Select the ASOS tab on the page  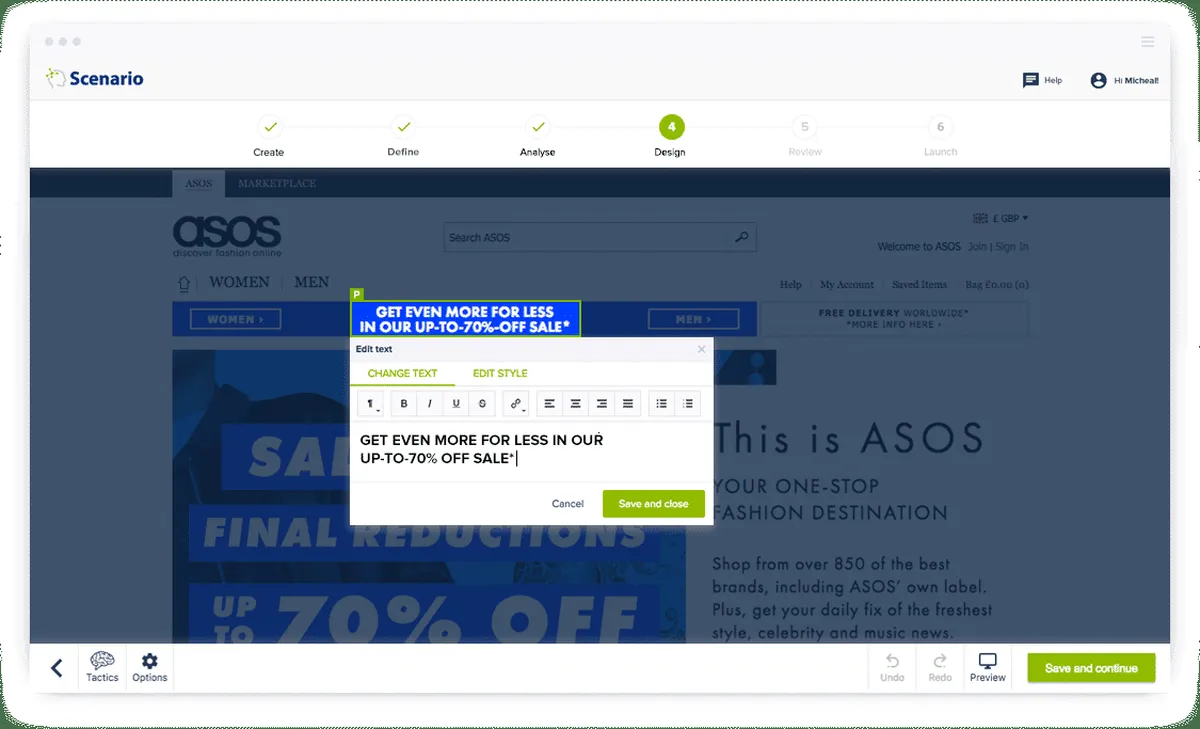pyautogui.click(x=198, y=184)
